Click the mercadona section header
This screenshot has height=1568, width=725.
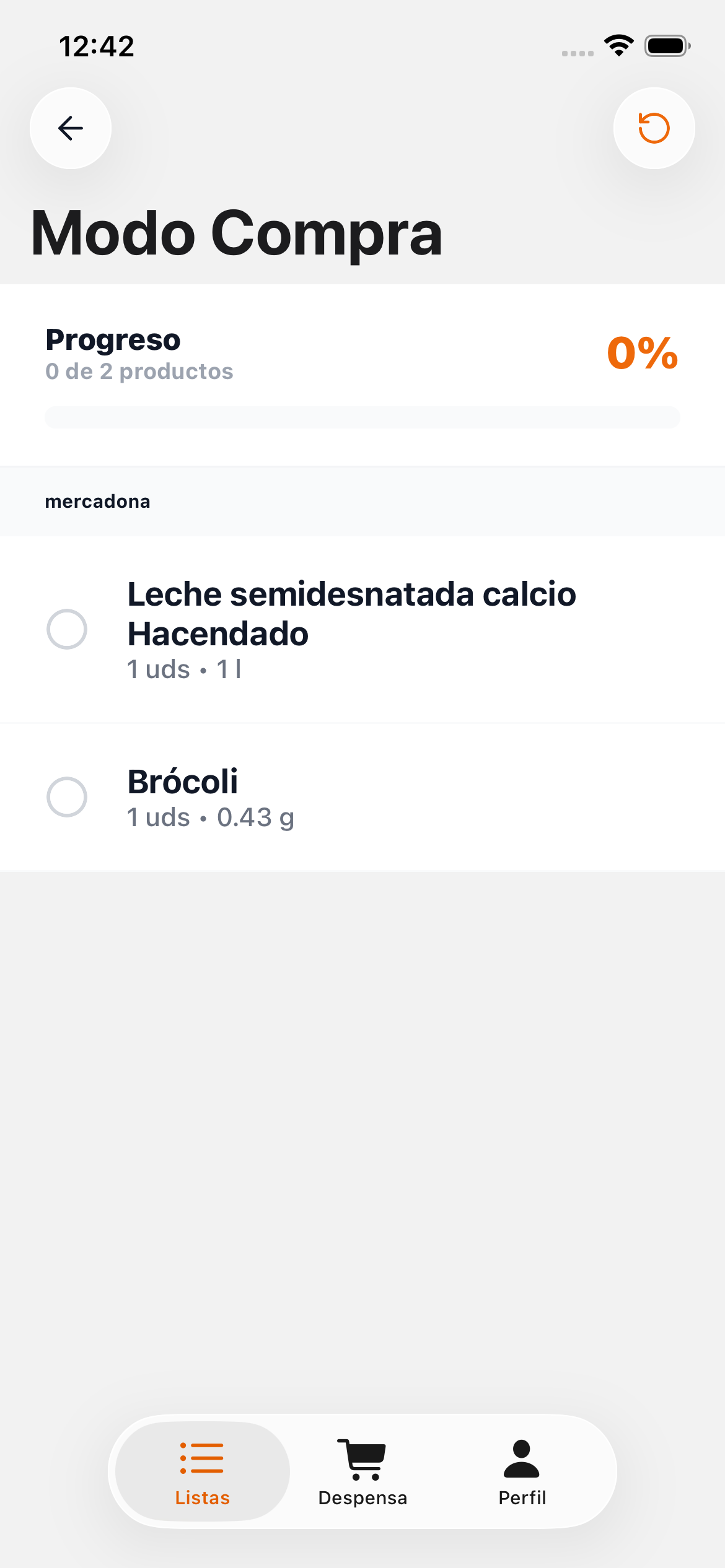click(x=98, y=501)
